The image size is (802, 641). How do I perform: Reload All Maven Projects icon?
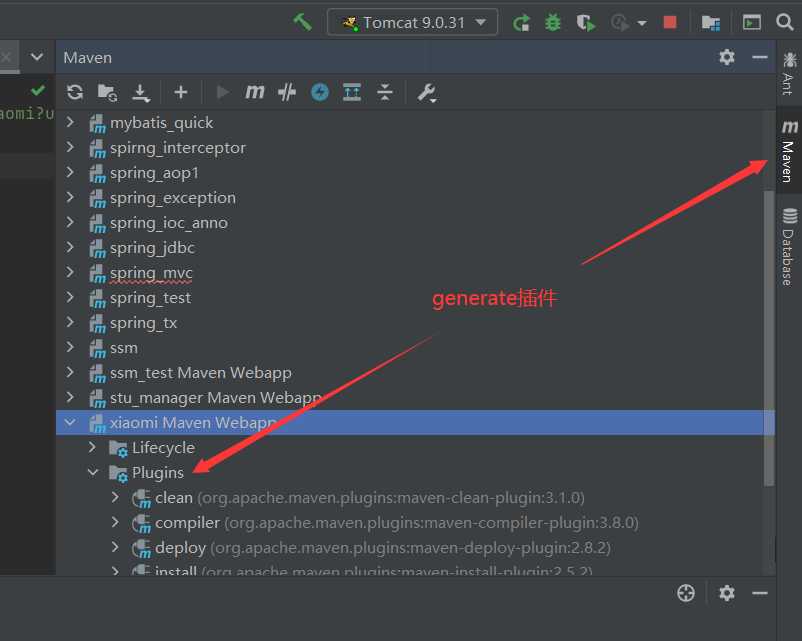click(x=75, y=92)
